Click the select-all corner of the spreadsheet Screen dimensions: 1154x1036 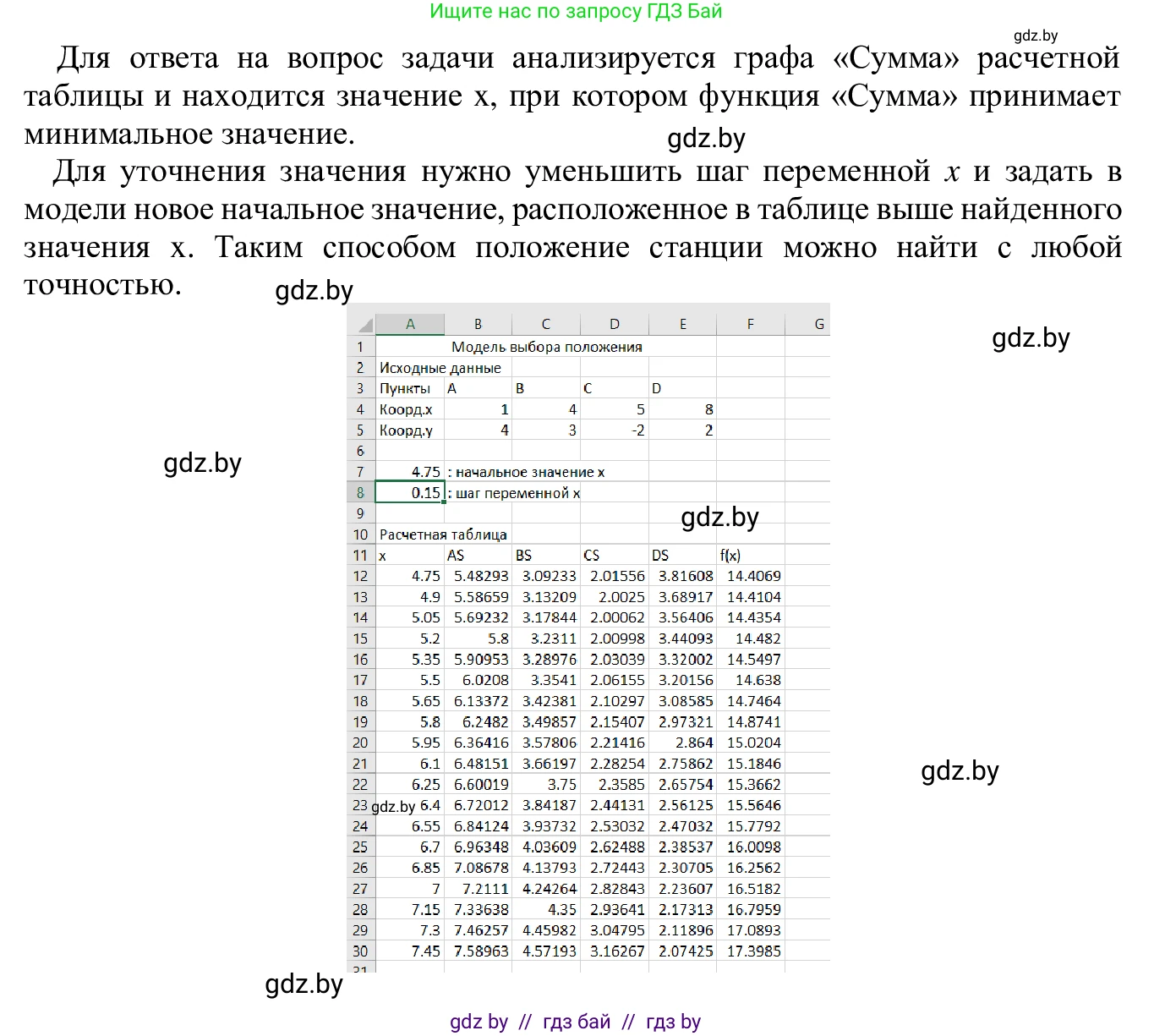point(362,325)
